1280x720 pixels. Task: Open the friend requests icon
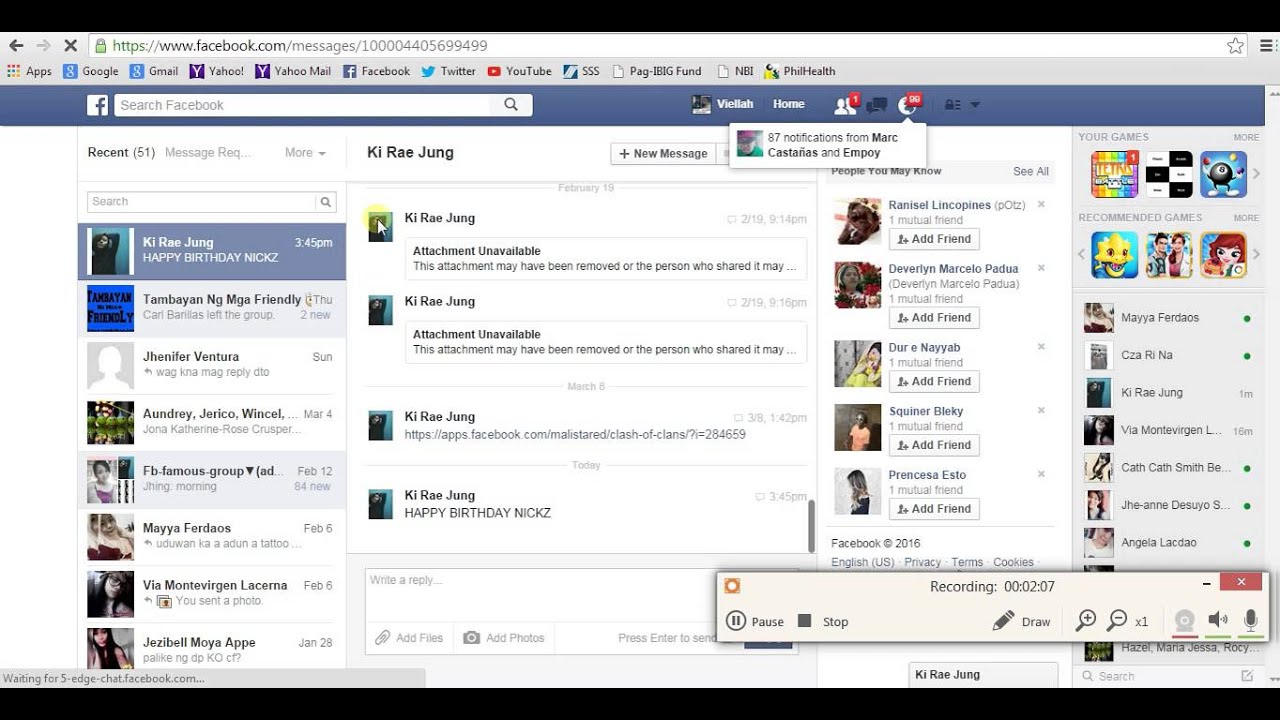[845, 104]
